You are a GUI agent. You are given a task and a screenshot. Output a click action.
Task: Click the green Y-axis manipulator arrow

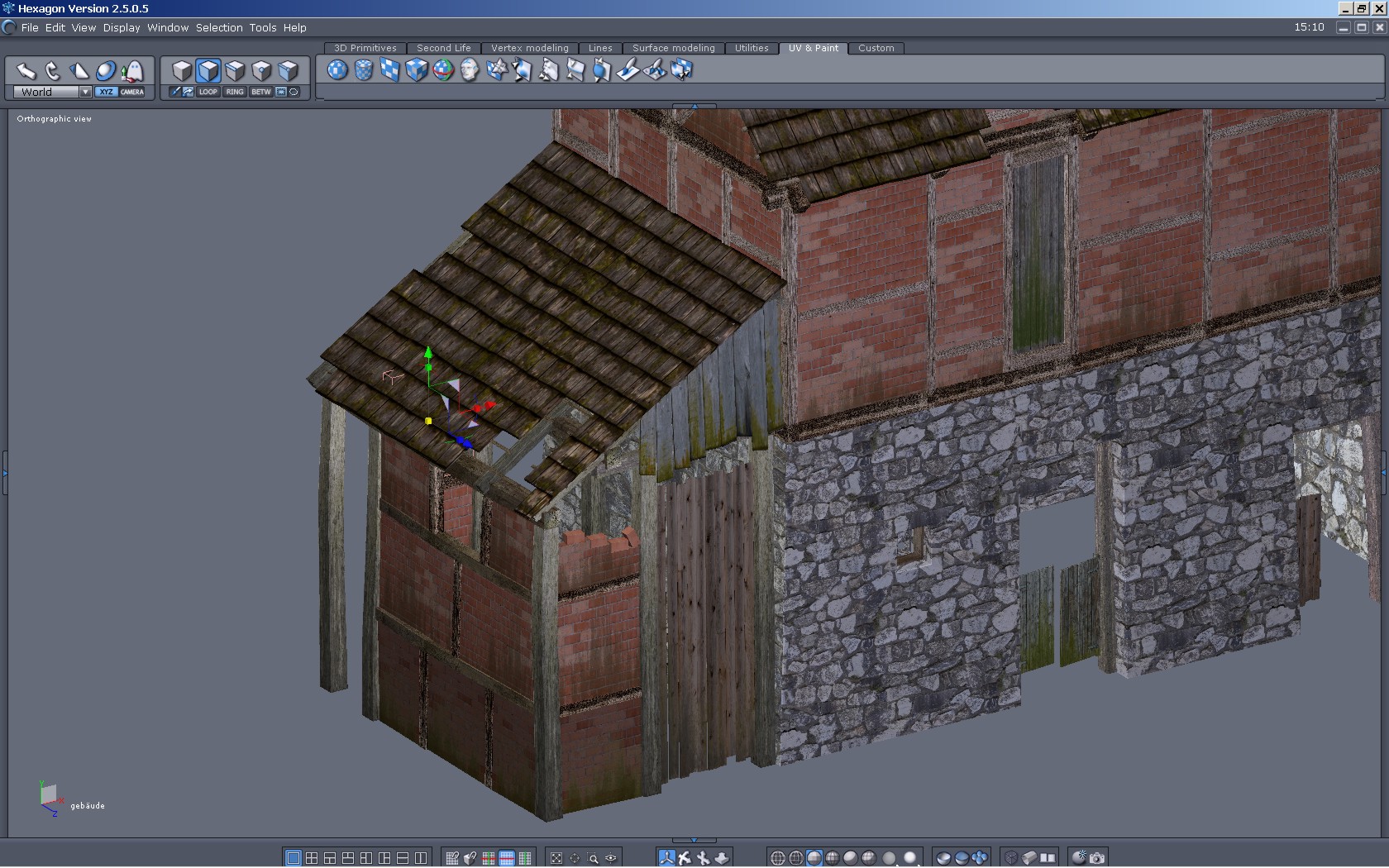428,353
